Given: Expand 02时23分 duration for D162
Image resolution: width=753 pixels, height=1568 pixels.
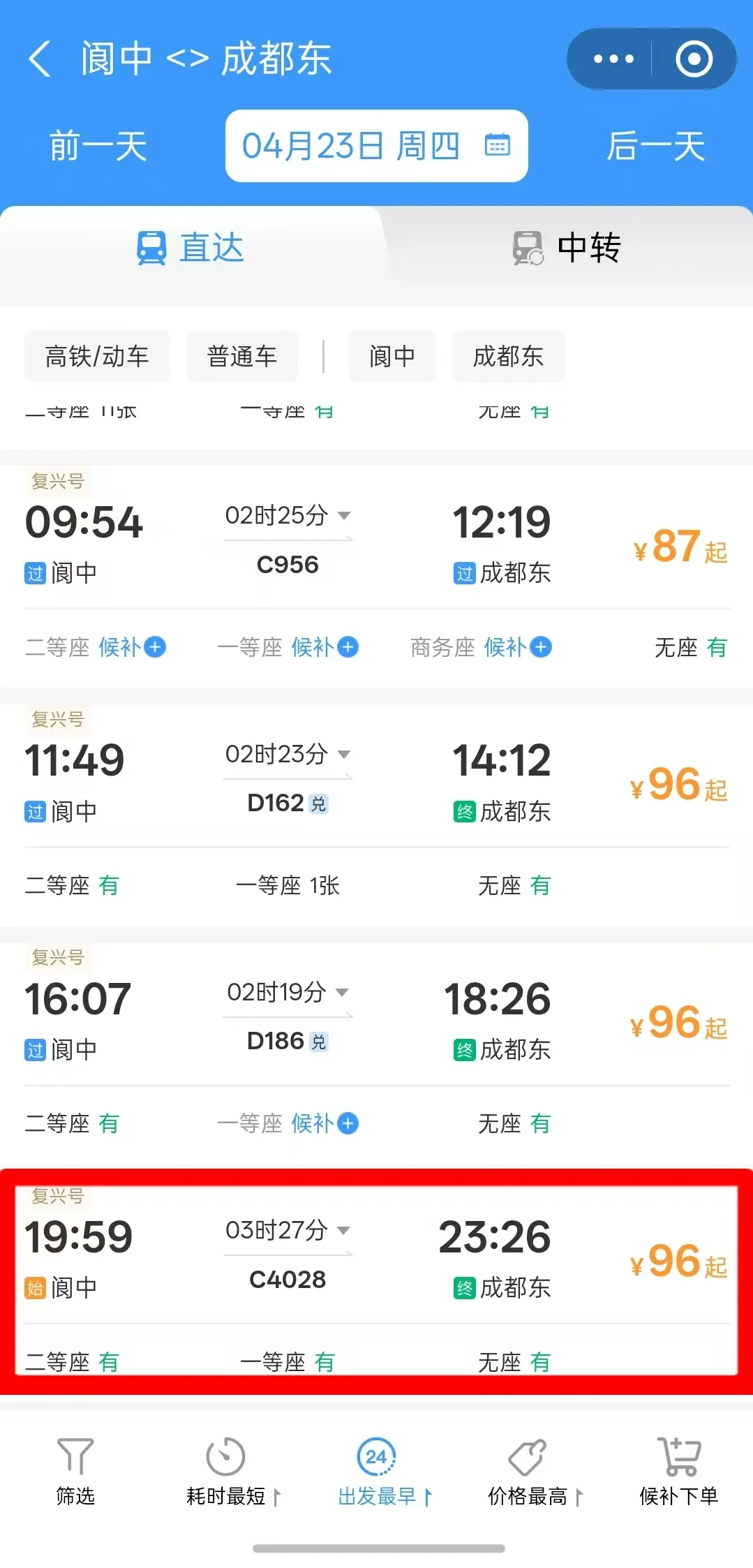Looking at the screenshot, I should (343, 755).
